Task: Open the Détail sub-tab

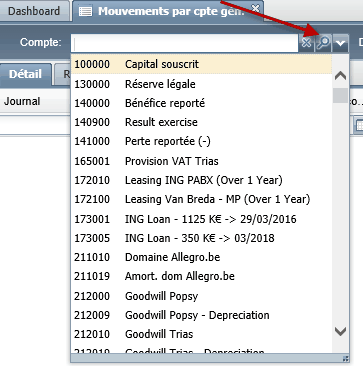Action: (x=25, y=74)
